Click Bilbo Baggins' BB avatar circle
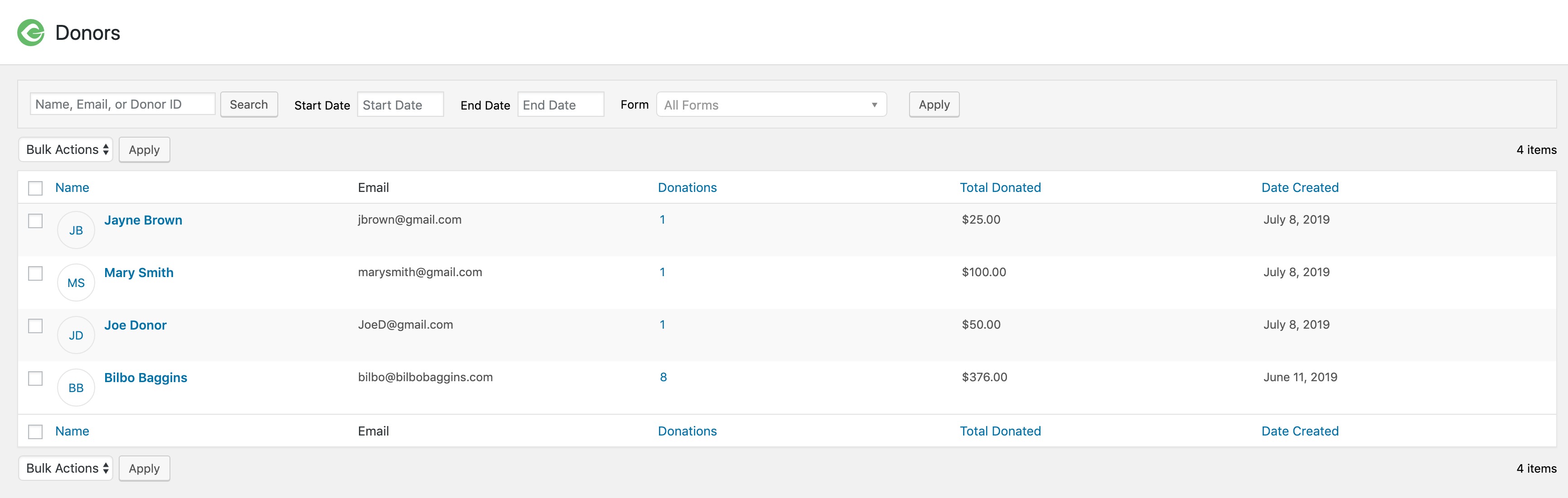Viewport: 1568px width, 498px height. click(76, 388)
